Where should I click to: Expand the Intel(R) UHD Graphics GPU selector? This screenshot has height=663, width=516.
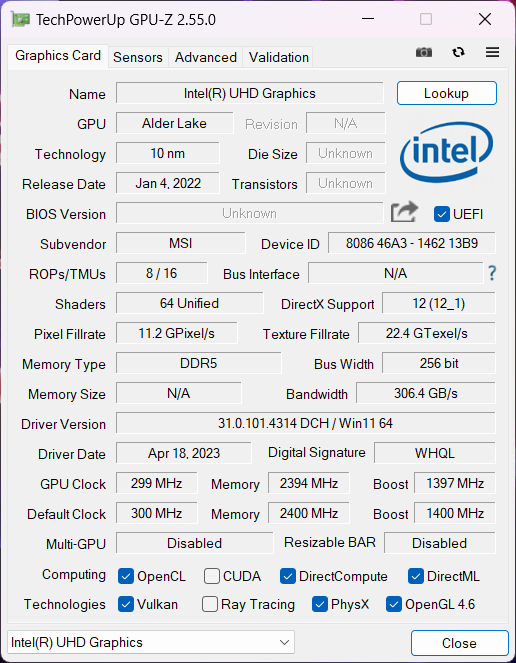coord(151,643)
